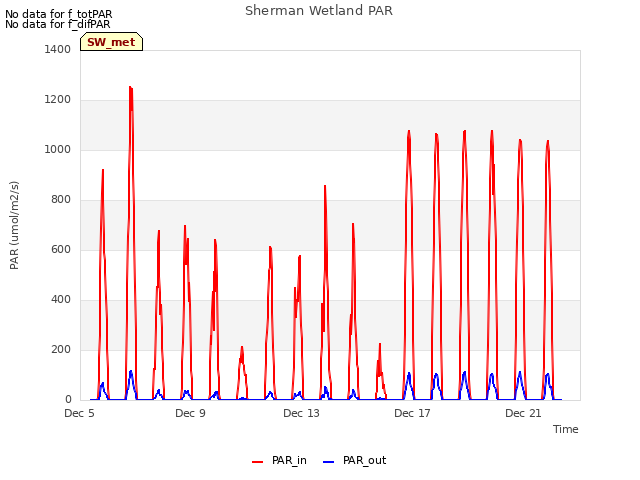Click the first PAR_in peak near 920
The image size is (640, 480).
click(x=103, y=170)
